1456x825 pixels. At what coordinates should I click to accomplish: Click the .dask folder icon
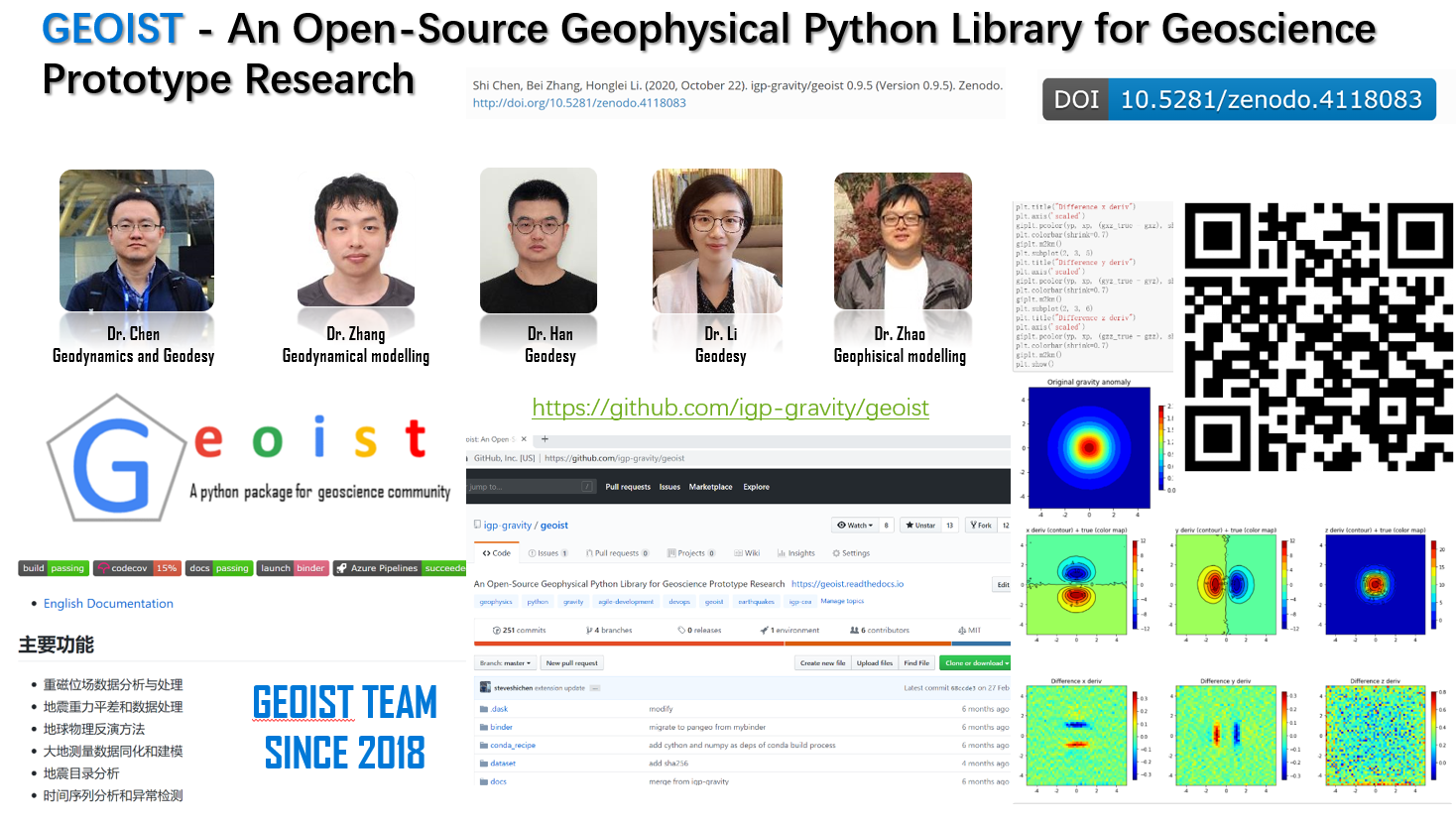(484, 709)
